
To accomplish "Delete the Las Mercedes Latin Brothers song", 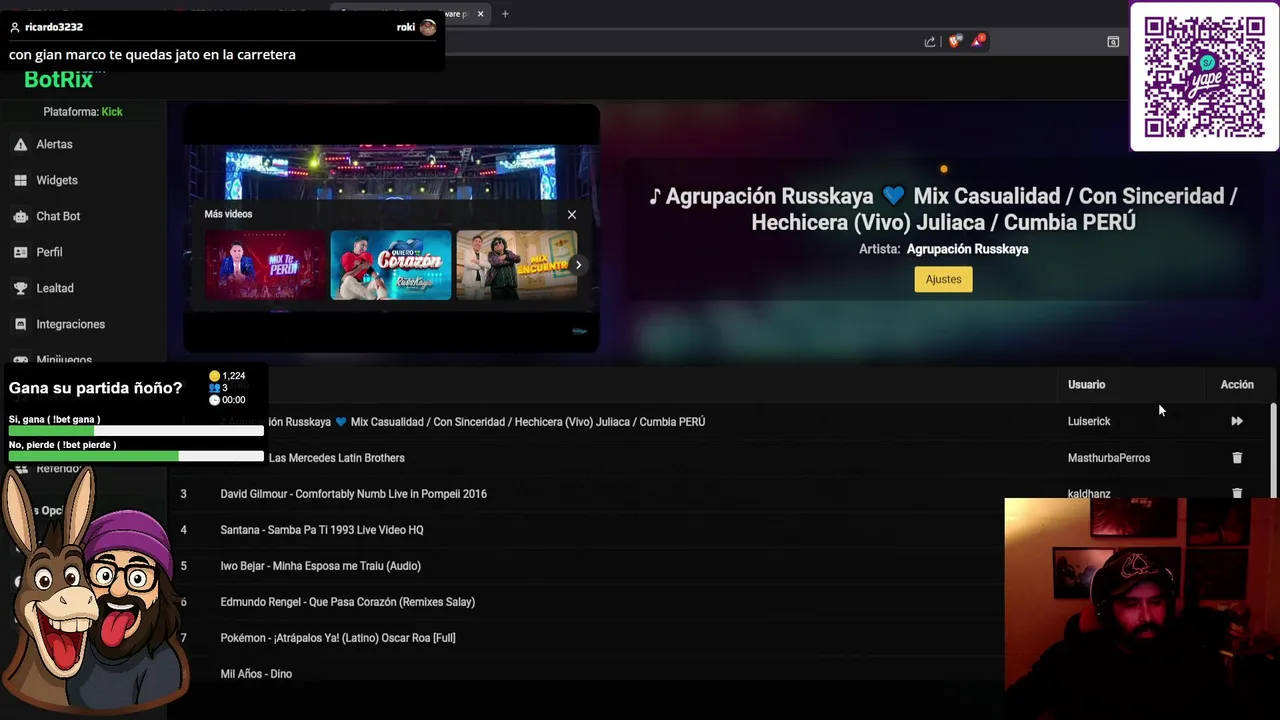I will pyautogui.click(x=1237, y=458).
